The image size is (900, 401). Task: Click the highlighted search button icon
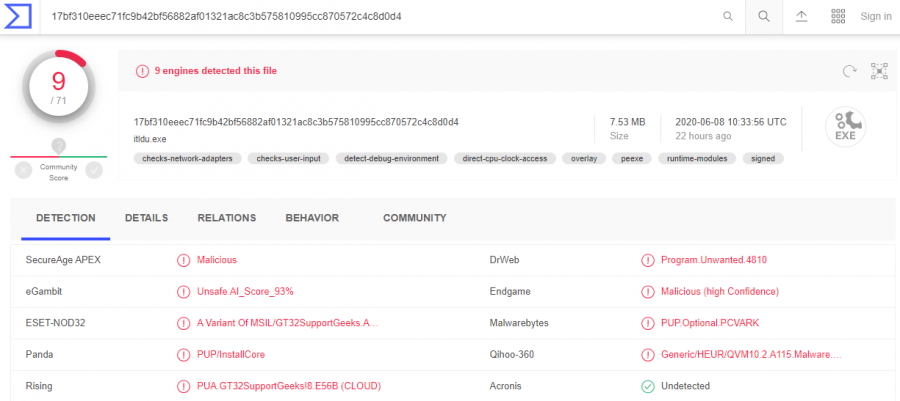tap(763, 17)
